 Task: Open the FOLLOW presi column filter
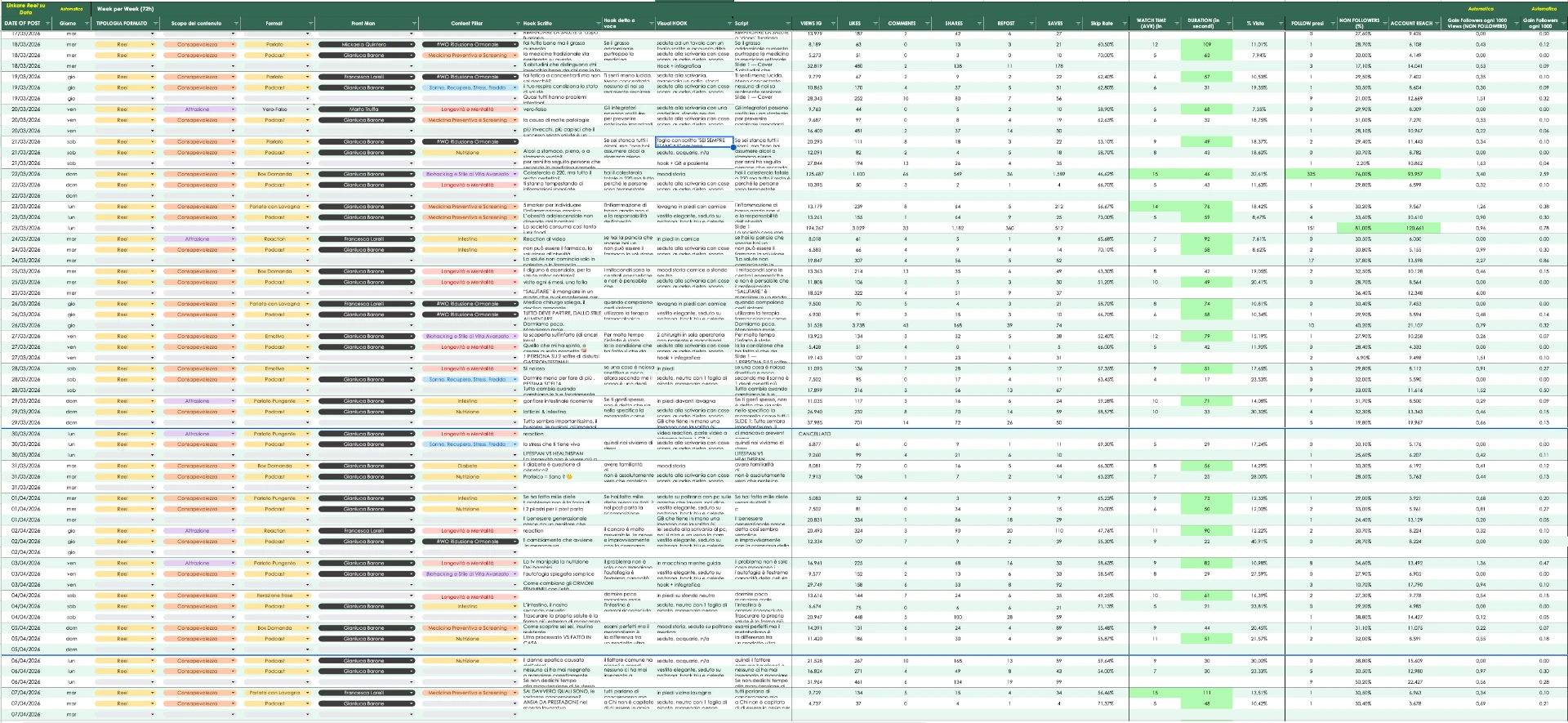[x=1332, y=24]
